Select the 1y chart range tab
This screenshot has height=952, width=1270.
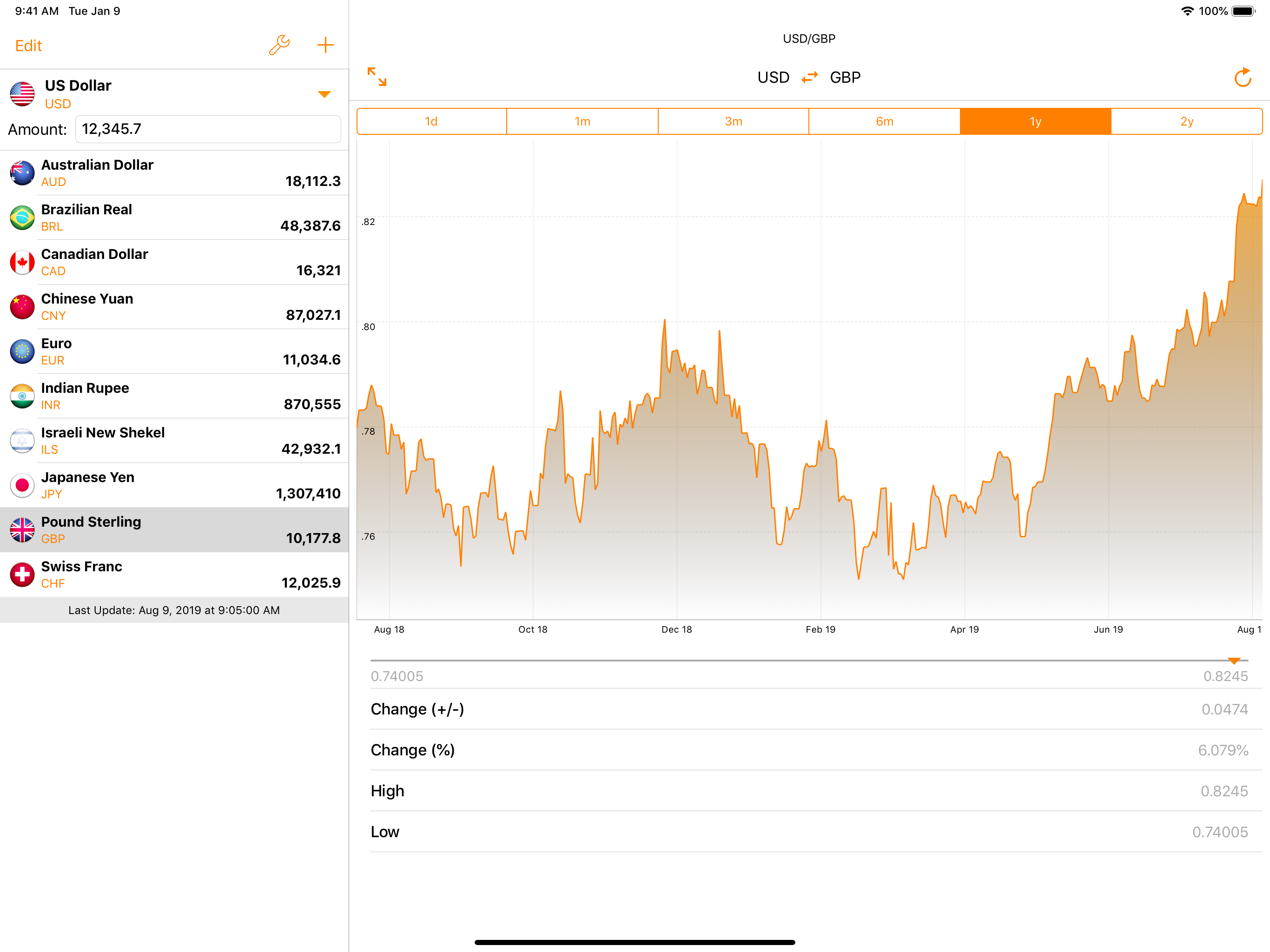click(1035, 121)
